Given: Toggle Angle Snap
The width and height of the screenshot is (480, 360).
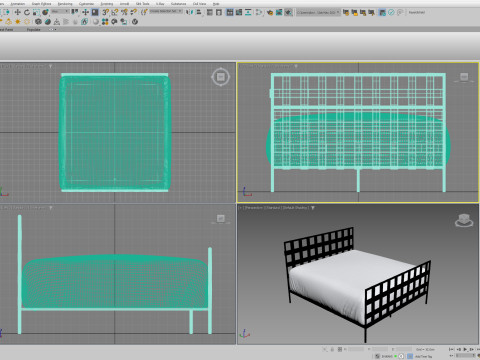Looking at the screenshot, I should click(x=115, y=12).
